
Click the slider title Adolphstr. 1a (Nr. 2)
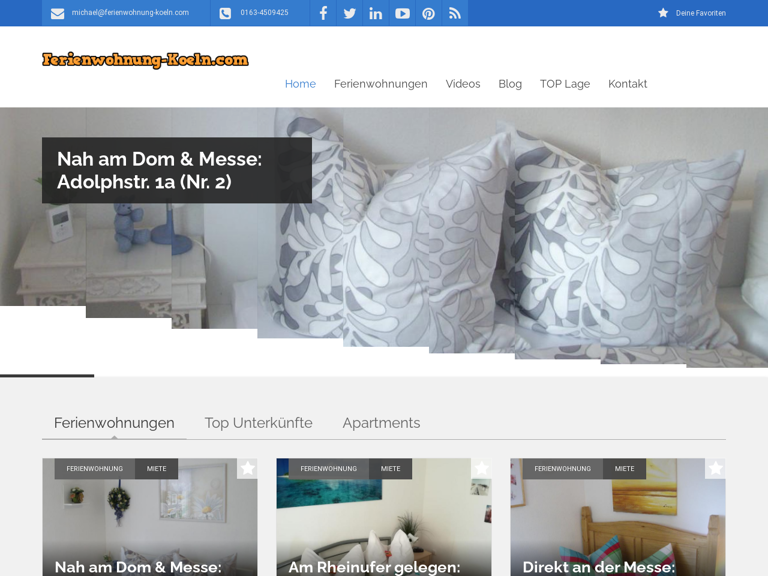pos(160,170)
